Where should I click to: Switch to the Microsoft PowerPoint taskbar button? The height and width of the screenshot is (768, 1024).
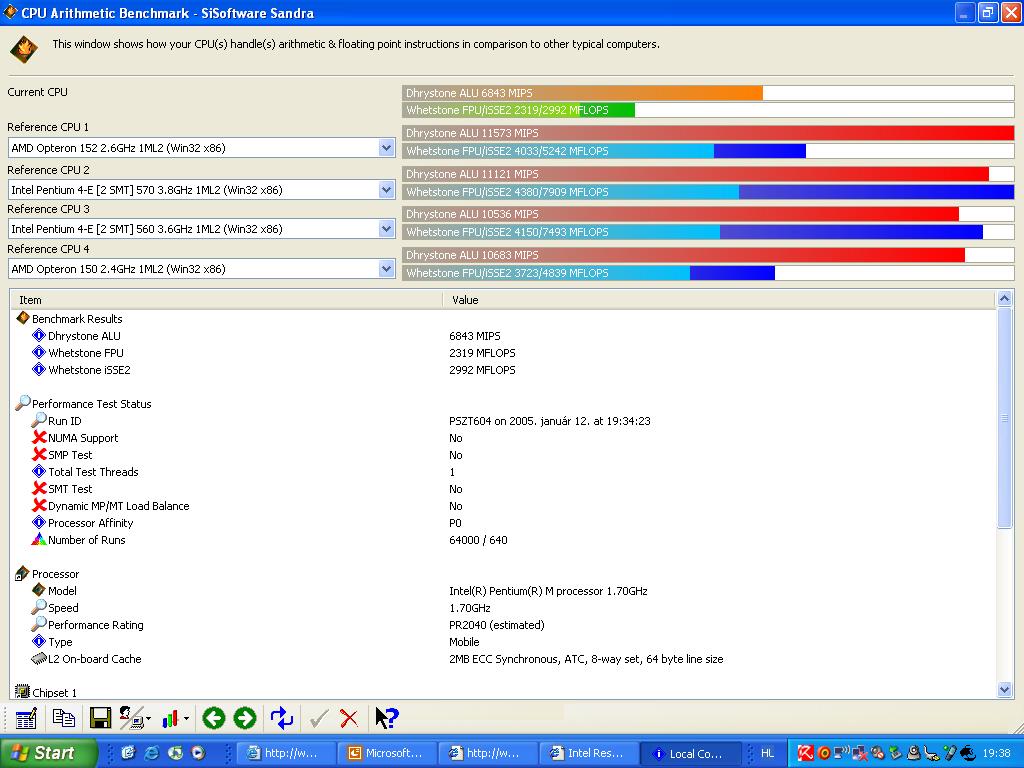[x=388, y=753]
